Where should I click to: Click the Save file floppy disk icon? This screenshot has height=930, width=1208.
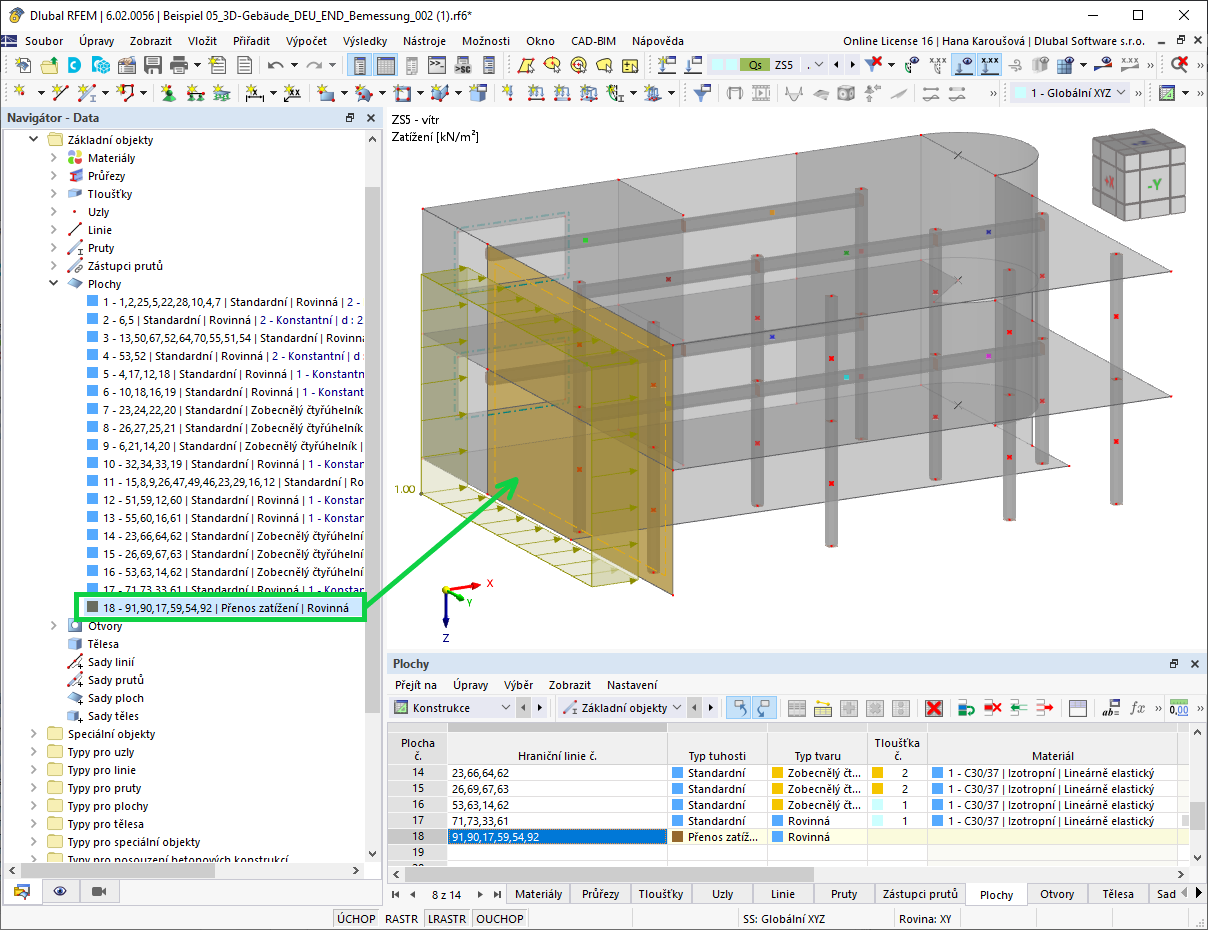[153, 65]
